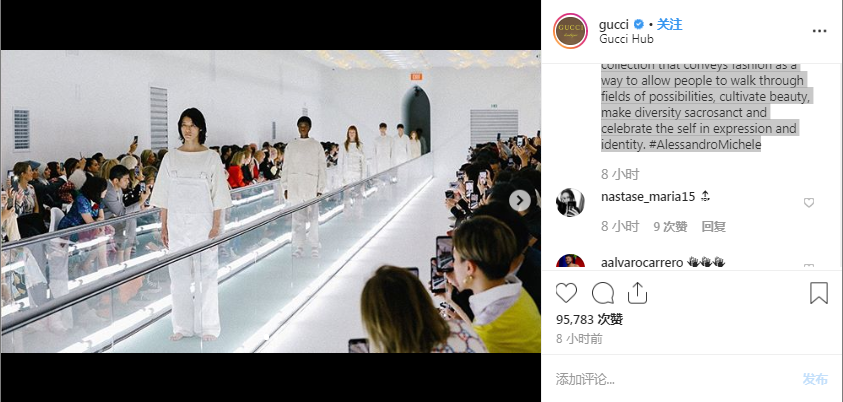Viewport: 843px width, 402px height.
Task: Open the aalvarocarrero username profile
Action: click(x=642, y=262)
